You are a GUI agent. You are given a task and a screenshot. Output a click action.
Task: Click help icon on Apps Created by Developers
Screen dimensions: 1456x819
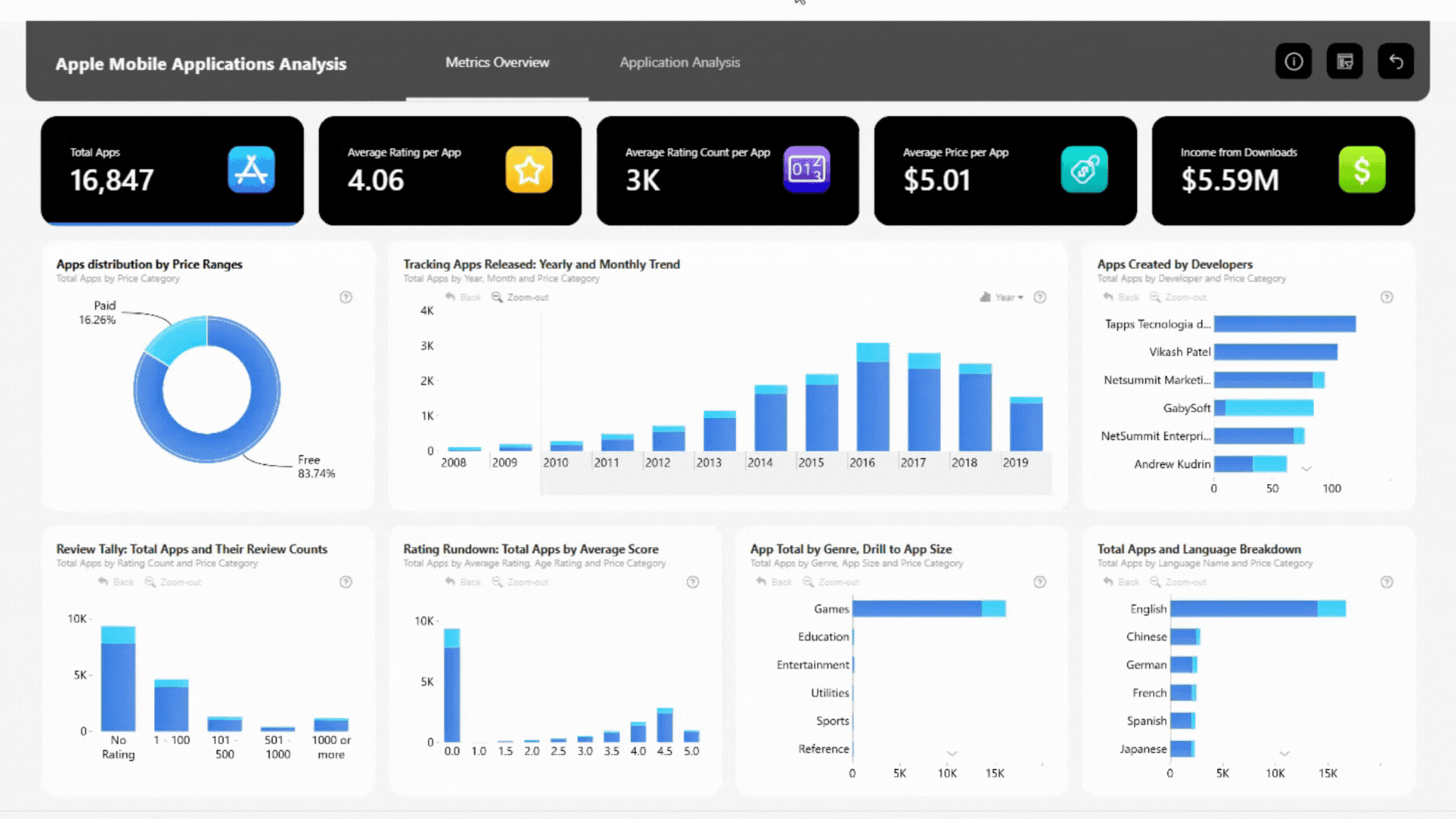point(1386,297)
